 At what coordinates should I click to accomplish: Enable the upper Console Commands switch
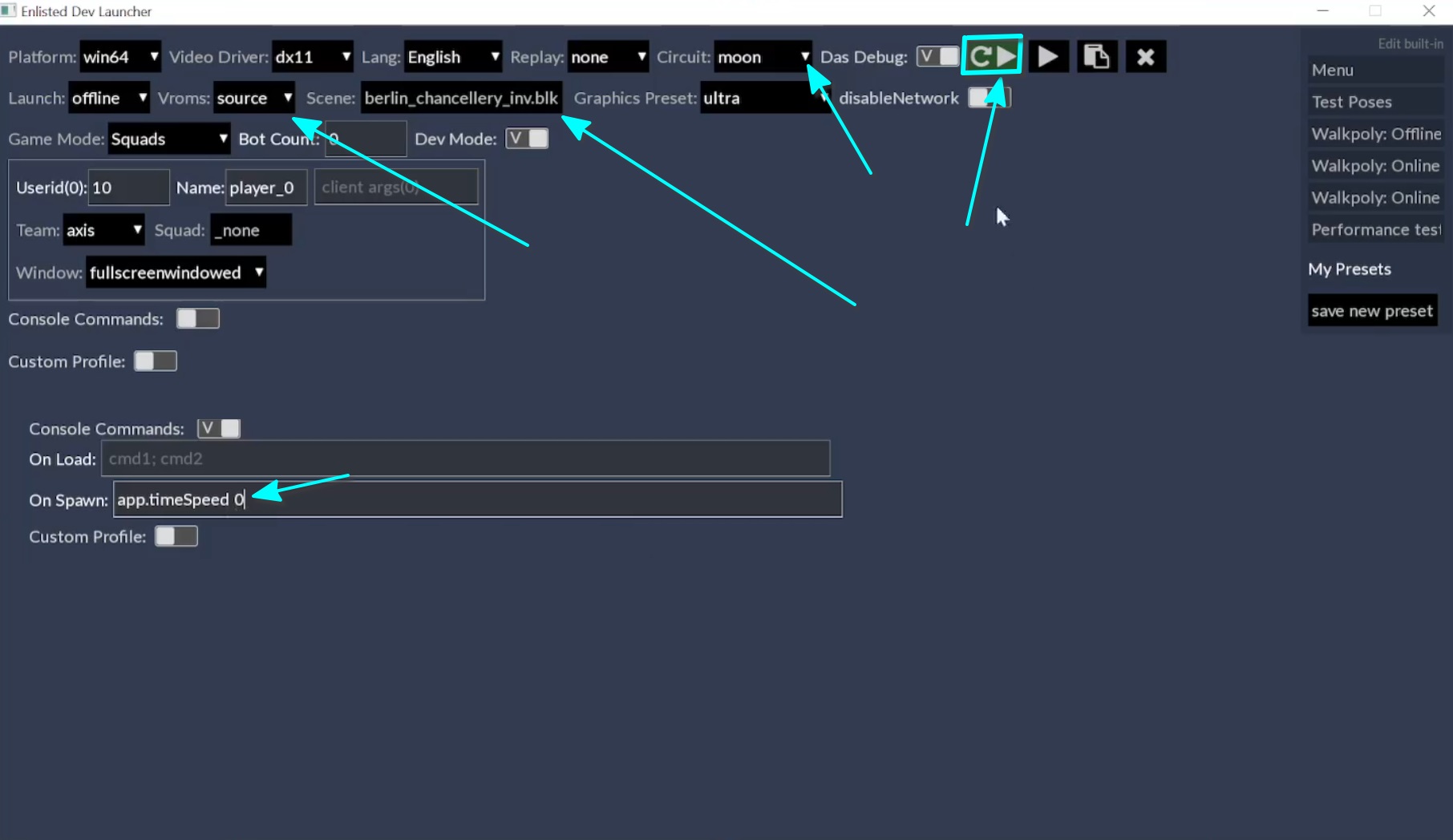click(x=197, y=319)
